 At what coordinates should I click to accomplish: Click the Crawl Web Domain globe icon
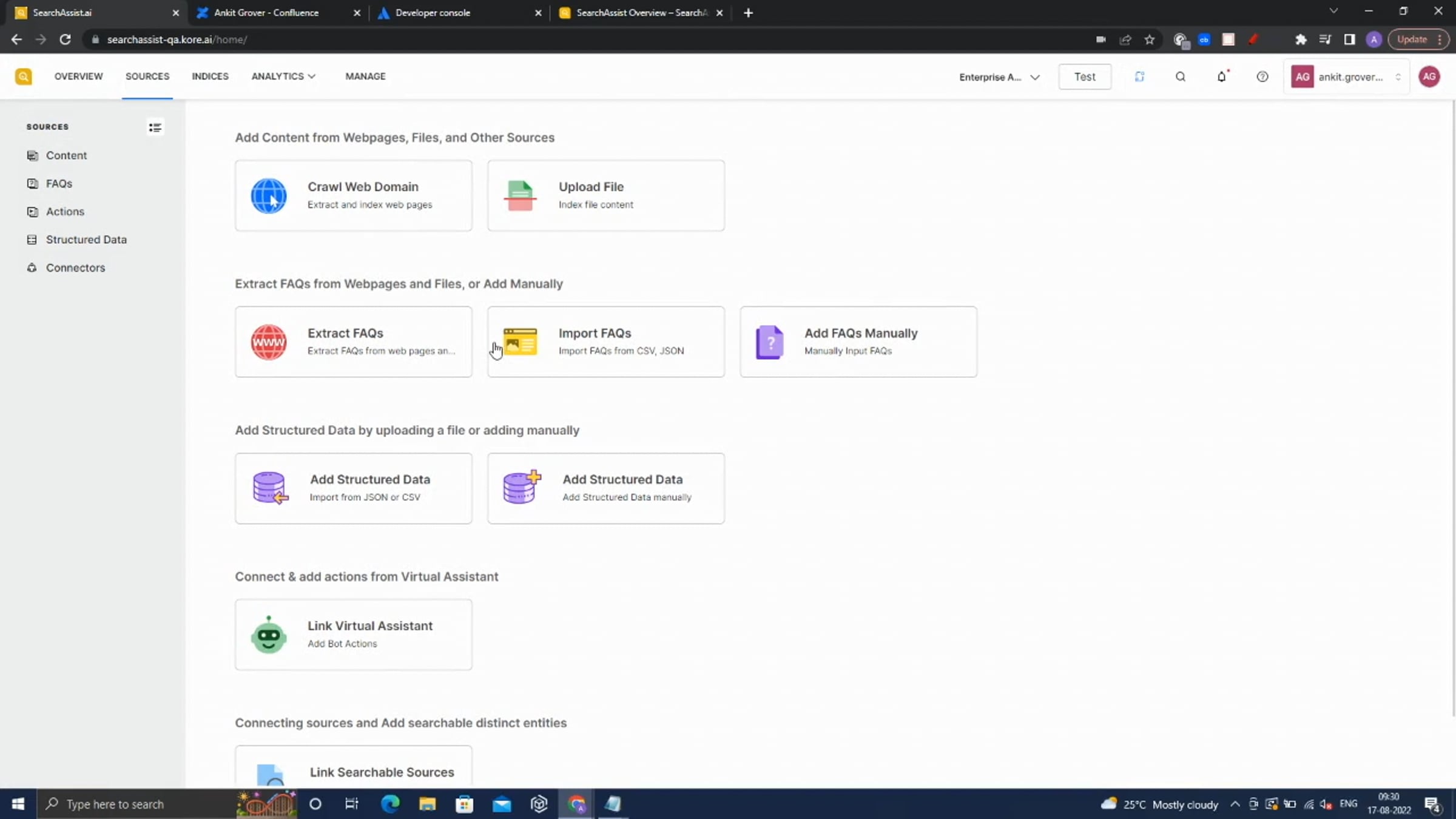269,195
